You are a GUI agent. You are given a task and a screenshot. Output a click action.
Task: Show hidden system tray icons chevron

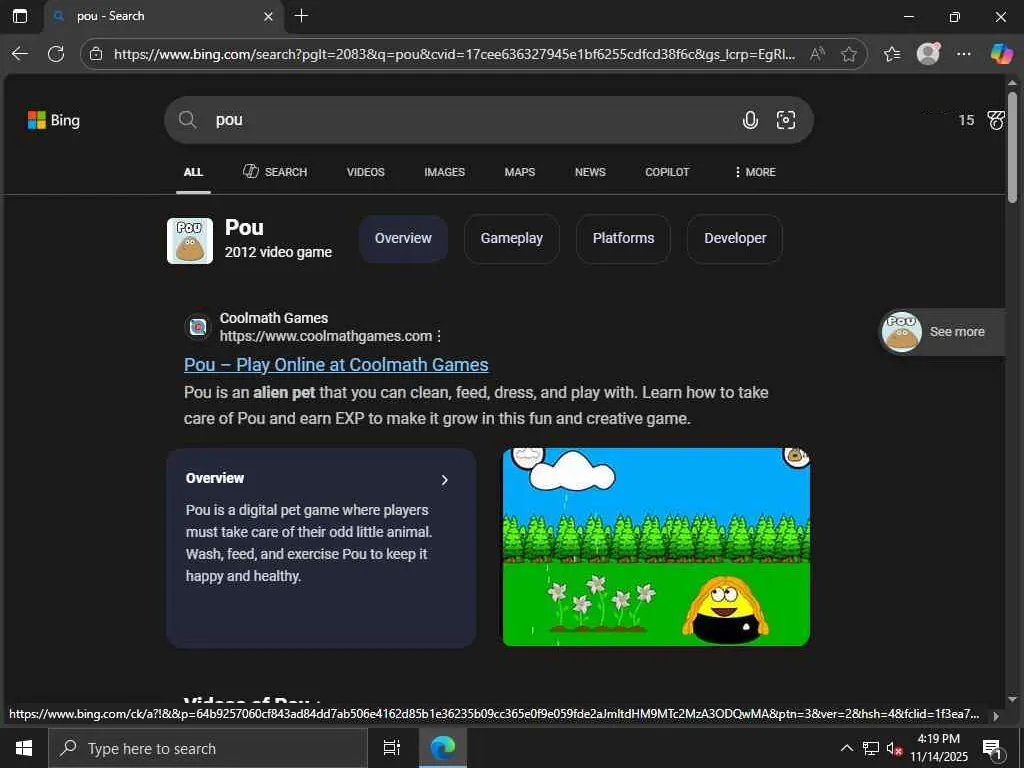point(846,748)
